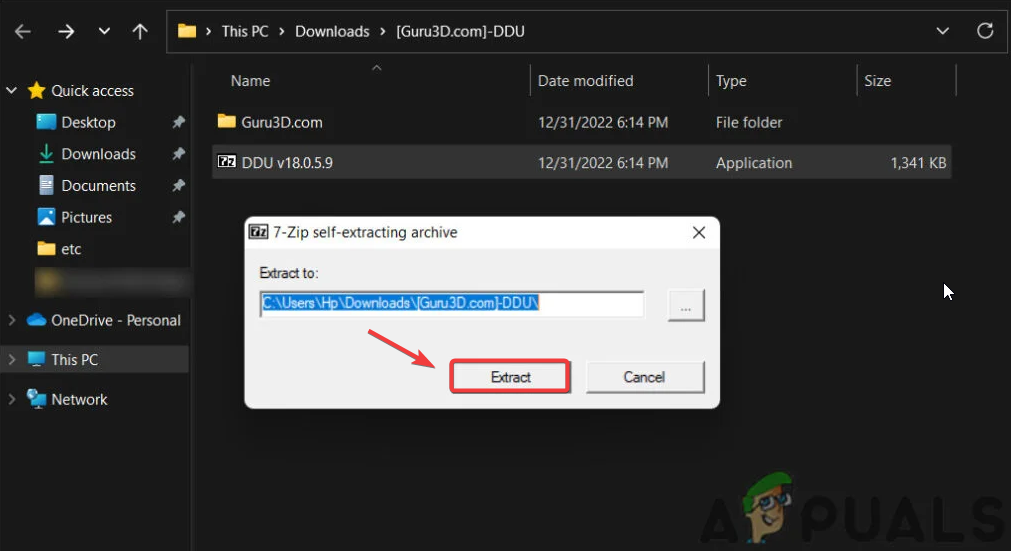Click the OneDrive cloud icon
The height and width of the screenshot is (551, 1011).
37,320
